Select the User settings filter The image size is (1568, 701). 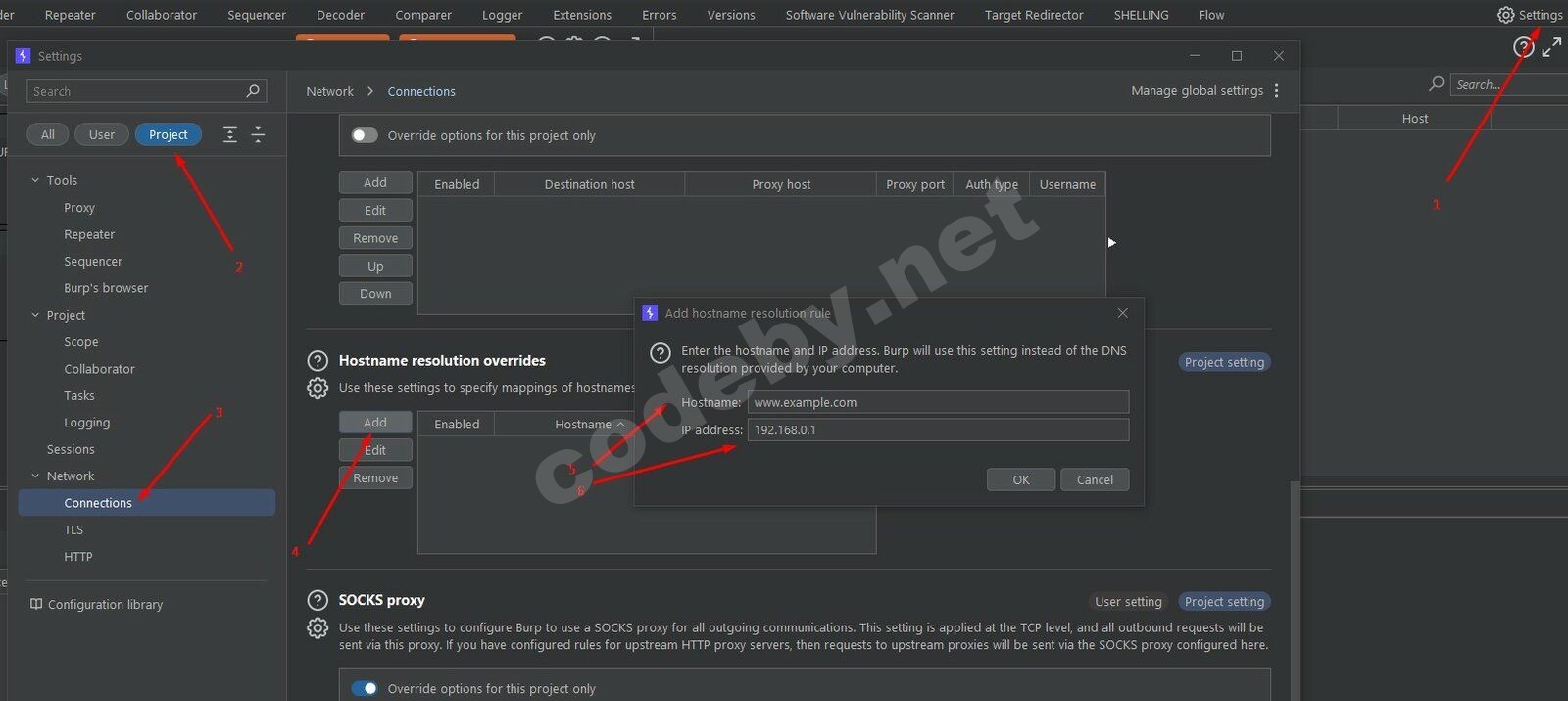pyautogui.click(x=102, y=135)
